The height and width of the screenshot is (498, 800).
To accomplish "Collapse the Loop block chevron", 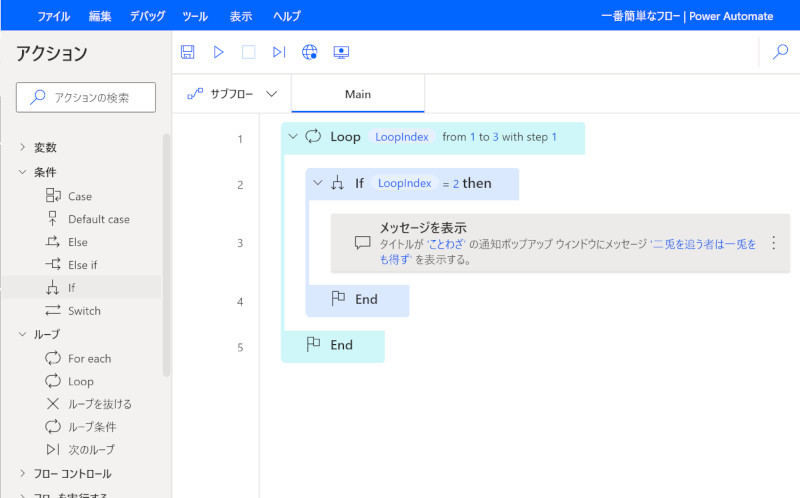I will (292, 137).
